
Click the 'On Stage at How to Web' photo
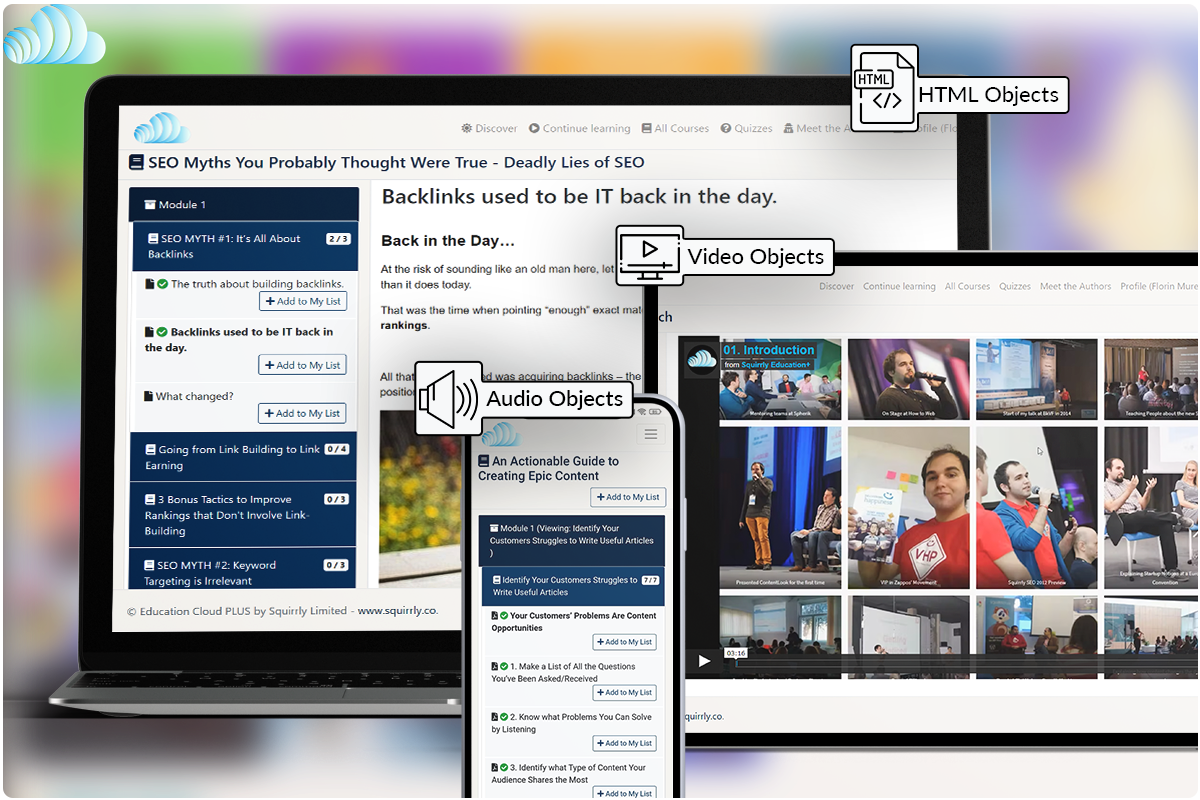(908, 379)
